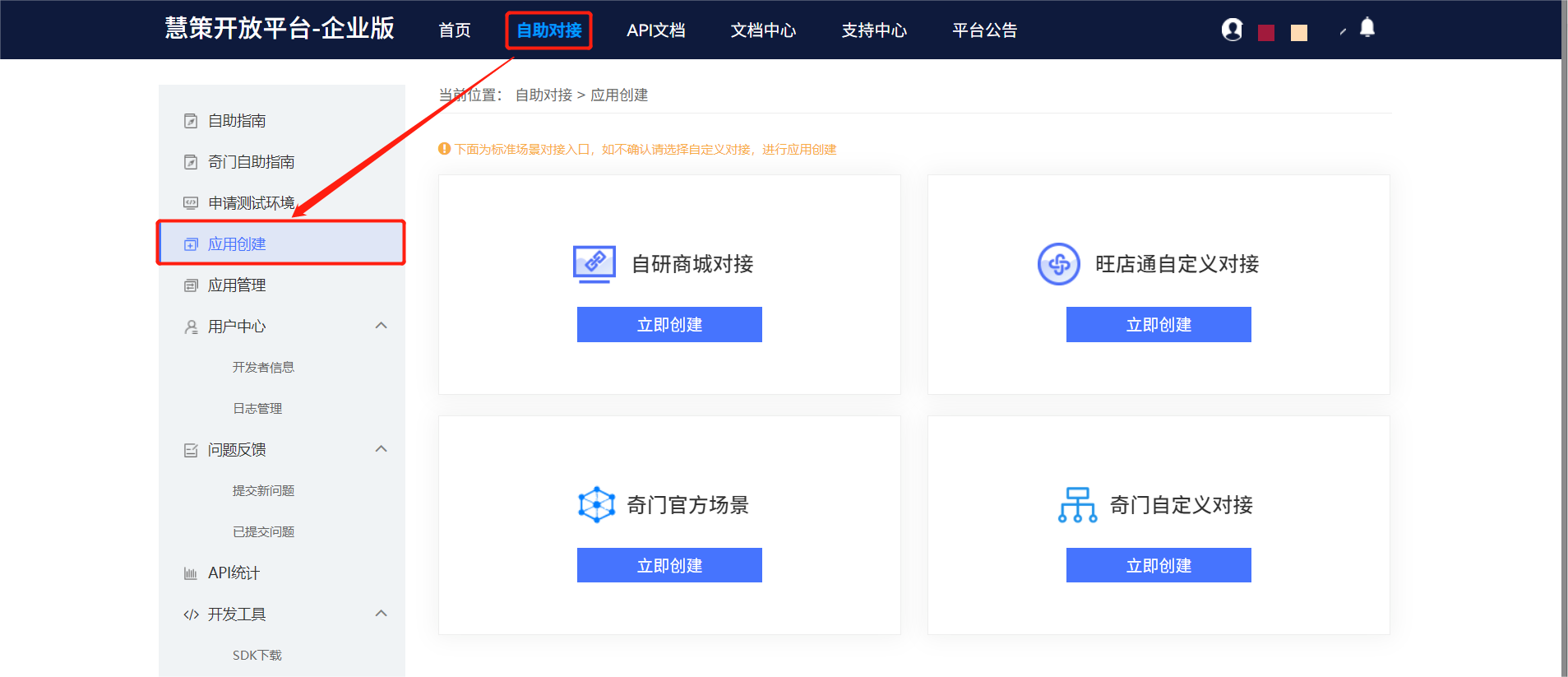Click the 慧策开放平台-企业版 logo title
Image resolution: width=1568 pixels, height=677 pixels.
tap(280, 29)
